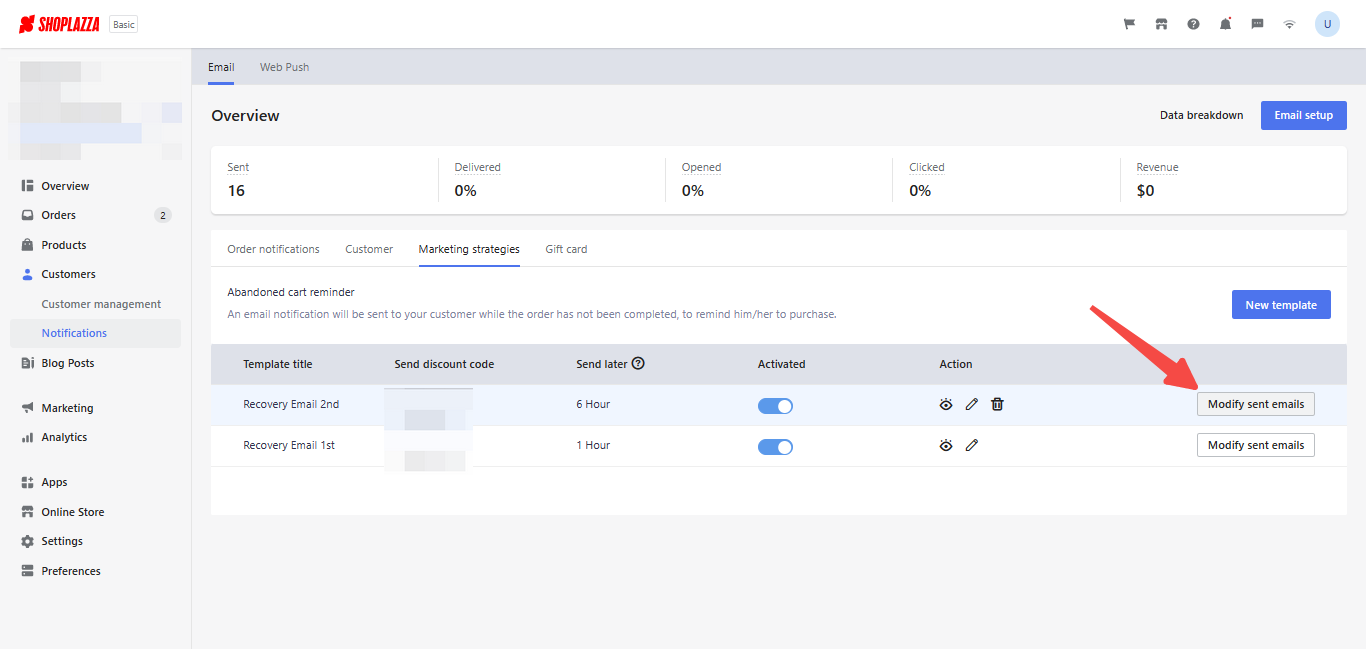Open the Data breakdown link

coord(1201,115)
